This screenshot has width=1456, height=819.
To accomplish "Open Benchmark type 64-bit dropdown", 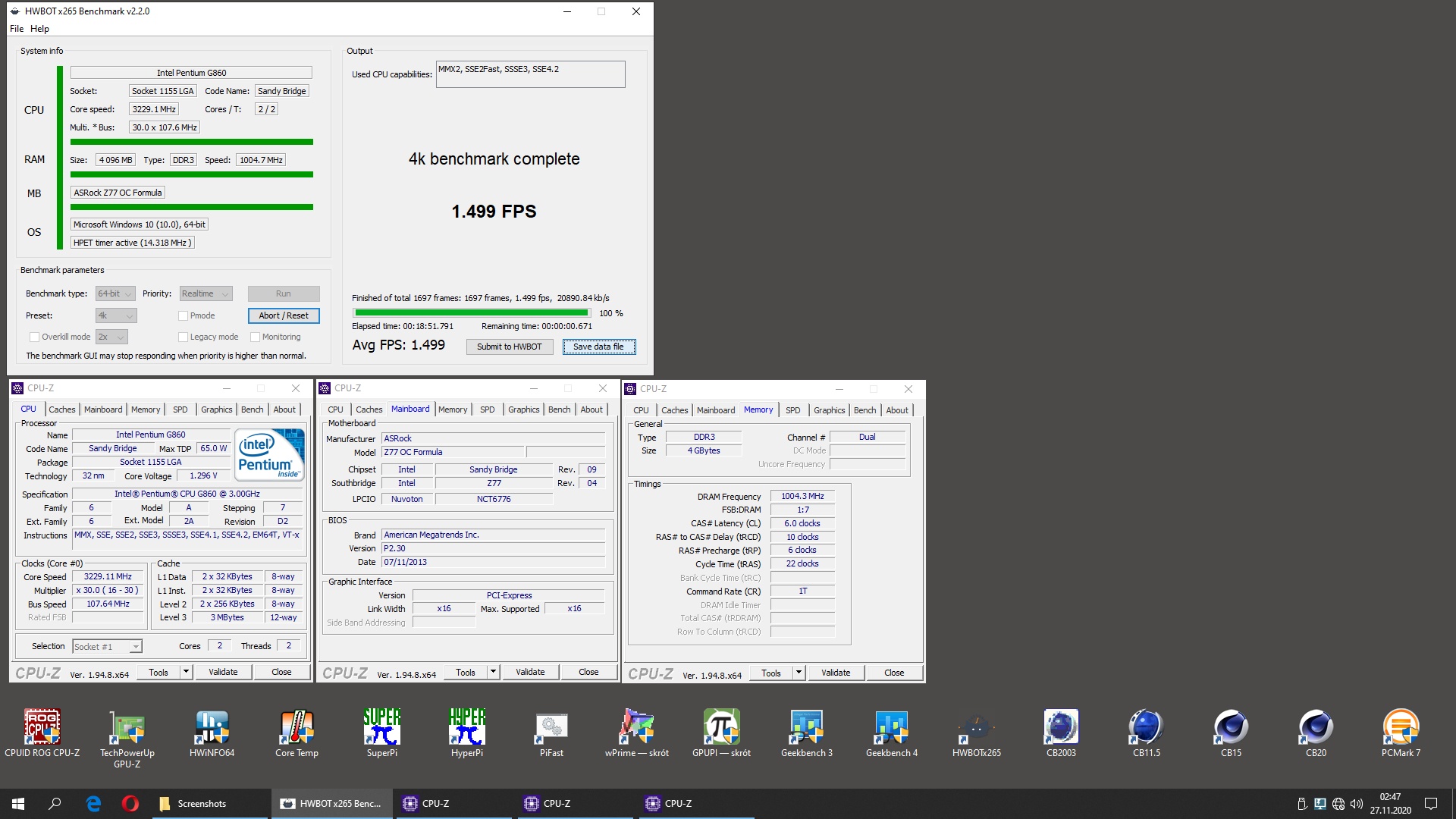I will pos(115,293).
